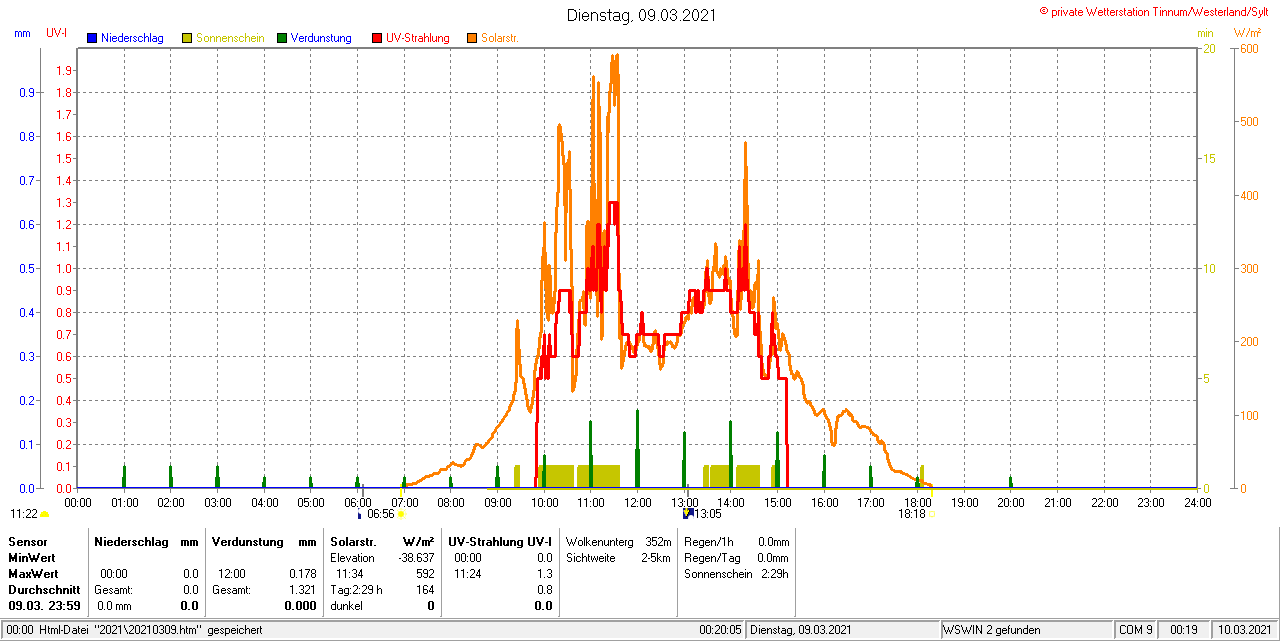Click the Niederschlag column header in table
Viewport: 1280px width, 641px height.
pyautogui.click(x=129, y=541)
